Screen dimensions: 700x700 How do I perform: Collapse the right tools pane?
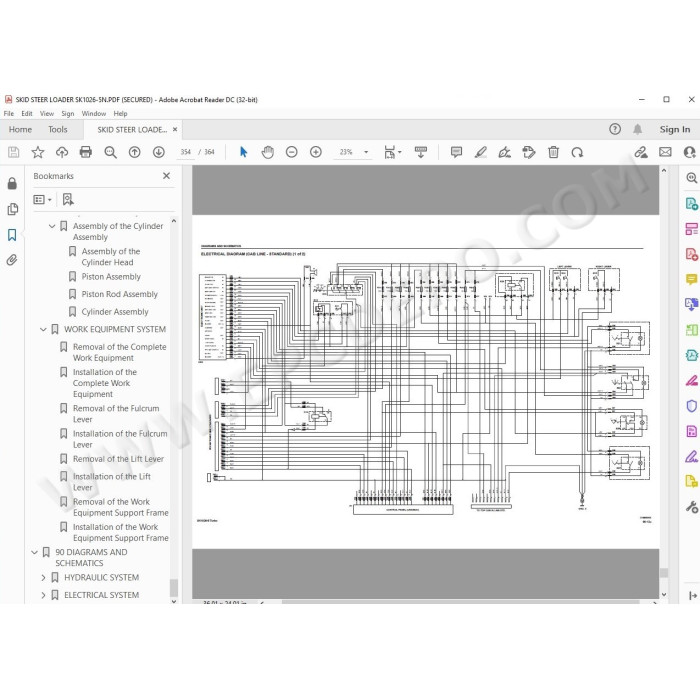click(692, 596)
